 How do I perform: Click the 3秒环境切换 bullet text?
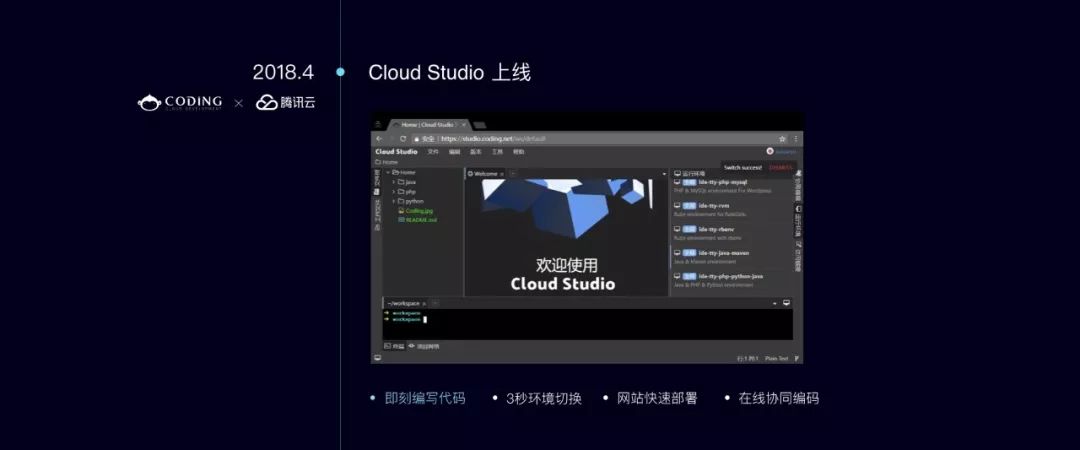point(544,398)
